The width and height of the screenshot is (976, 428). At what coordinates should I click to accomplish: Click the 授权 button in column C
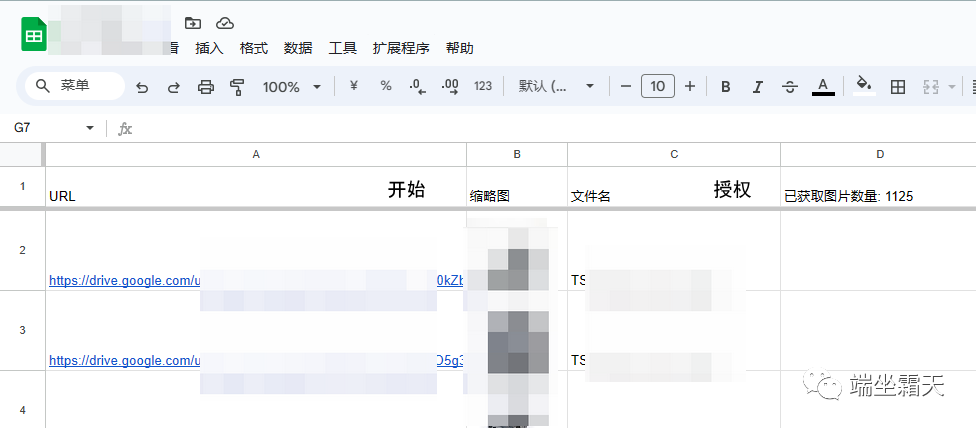[x=732, y=190]
